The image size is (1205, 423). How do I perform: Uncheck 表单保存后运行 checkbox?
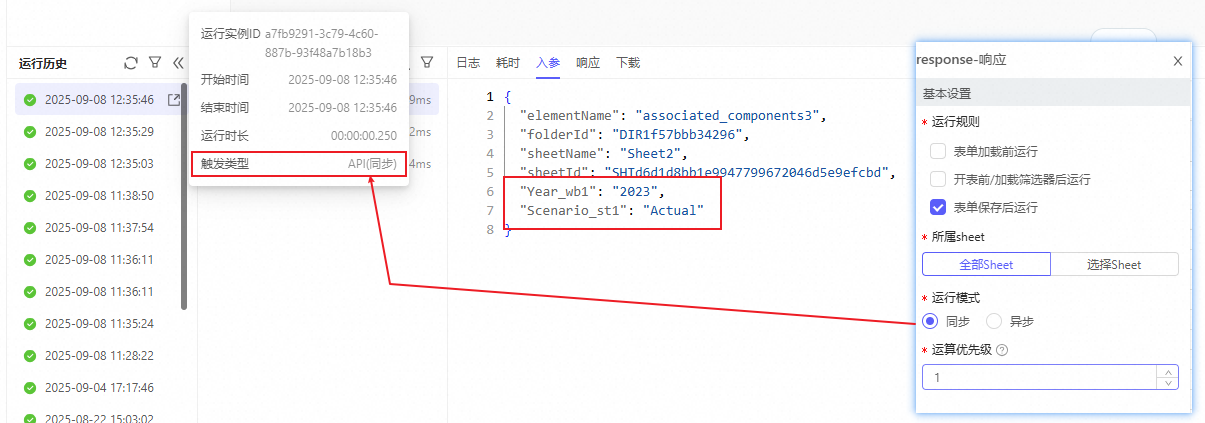pos(938,208)
